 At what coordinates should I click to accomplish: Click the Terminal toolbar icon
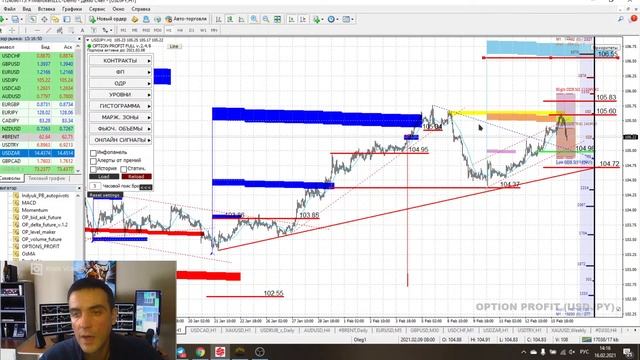tap(67, 19)
